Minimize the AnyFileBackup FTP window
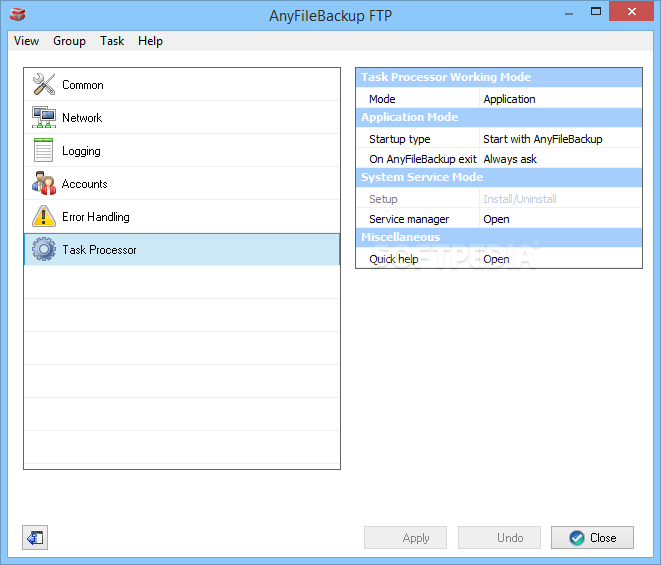661x565 pixels. (569, 12)
